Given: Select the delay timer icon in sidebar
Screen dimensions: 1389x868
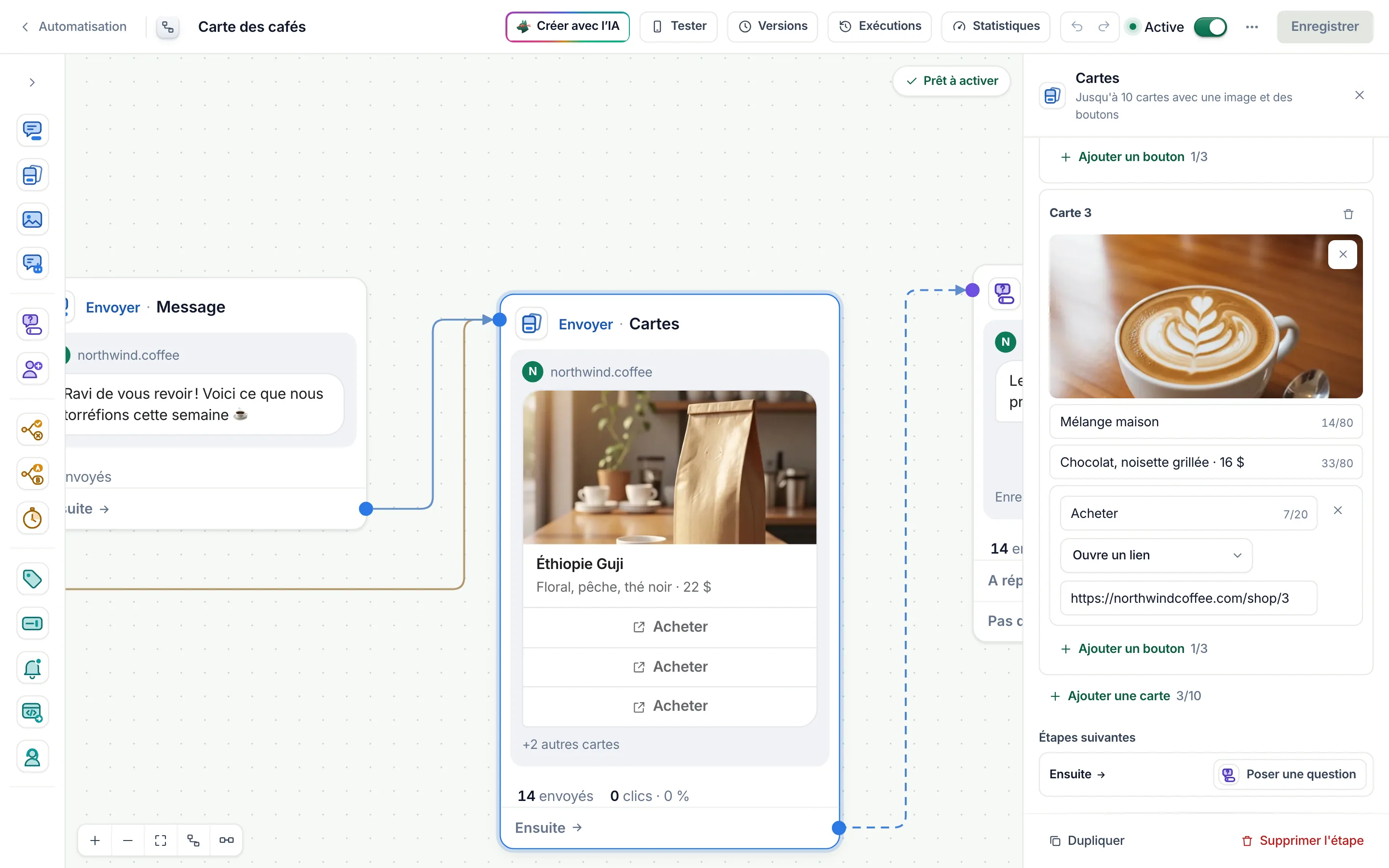Looking at the screenshot, I should click(32, 518).
